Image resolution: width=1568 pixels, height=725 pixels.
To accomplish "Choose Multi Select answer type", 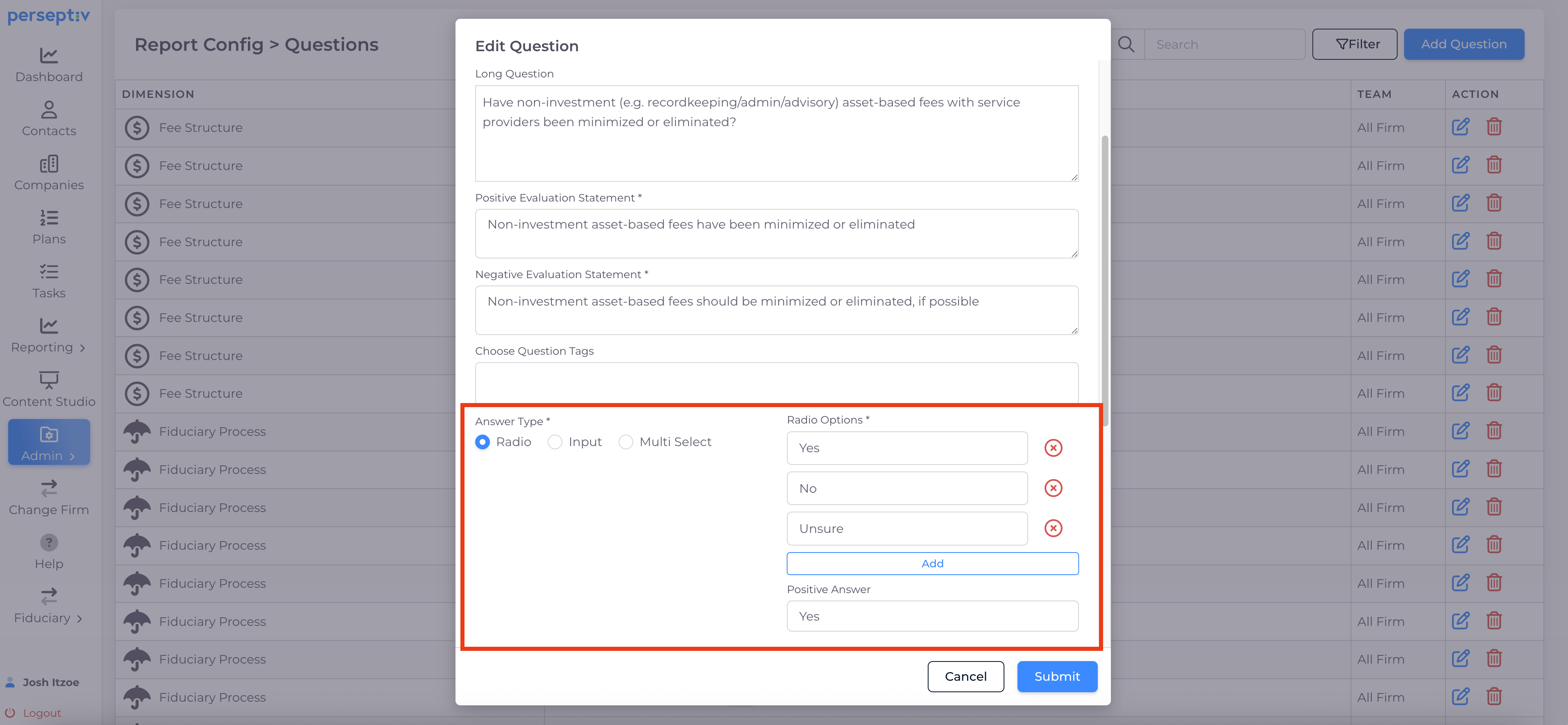I will click(x=625, y=442).
